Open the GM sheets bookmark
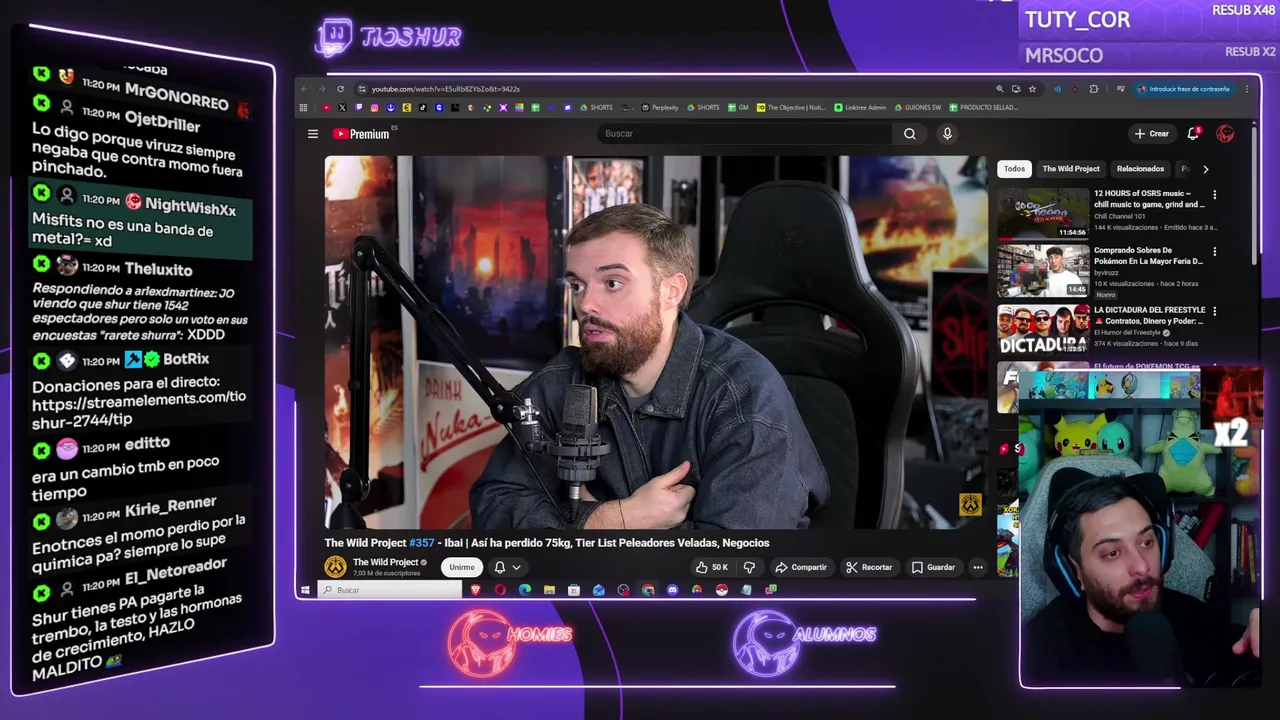 738,108
